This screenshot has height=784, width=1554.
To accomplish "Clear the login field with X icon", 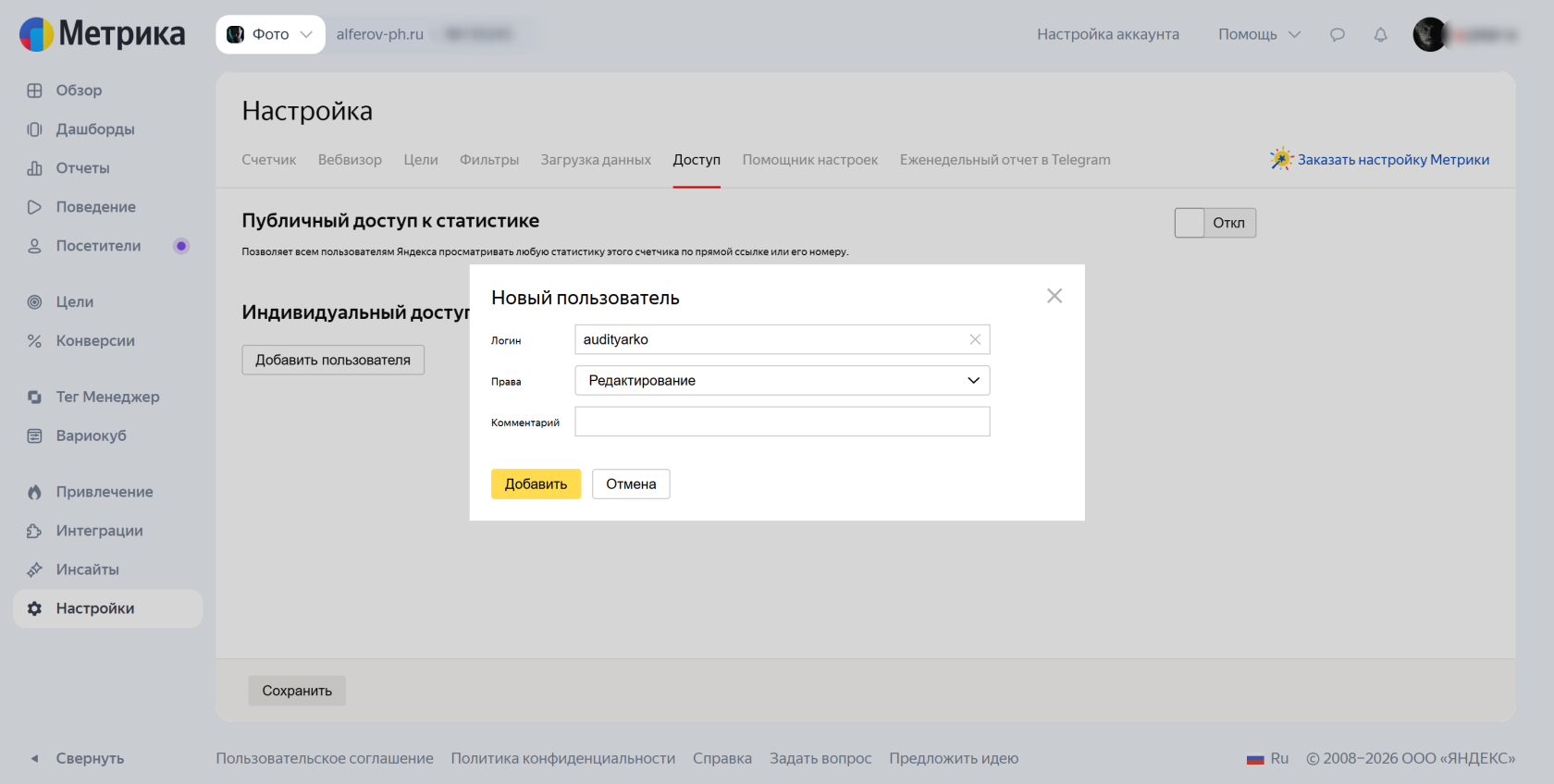I will tap(975, 339).
